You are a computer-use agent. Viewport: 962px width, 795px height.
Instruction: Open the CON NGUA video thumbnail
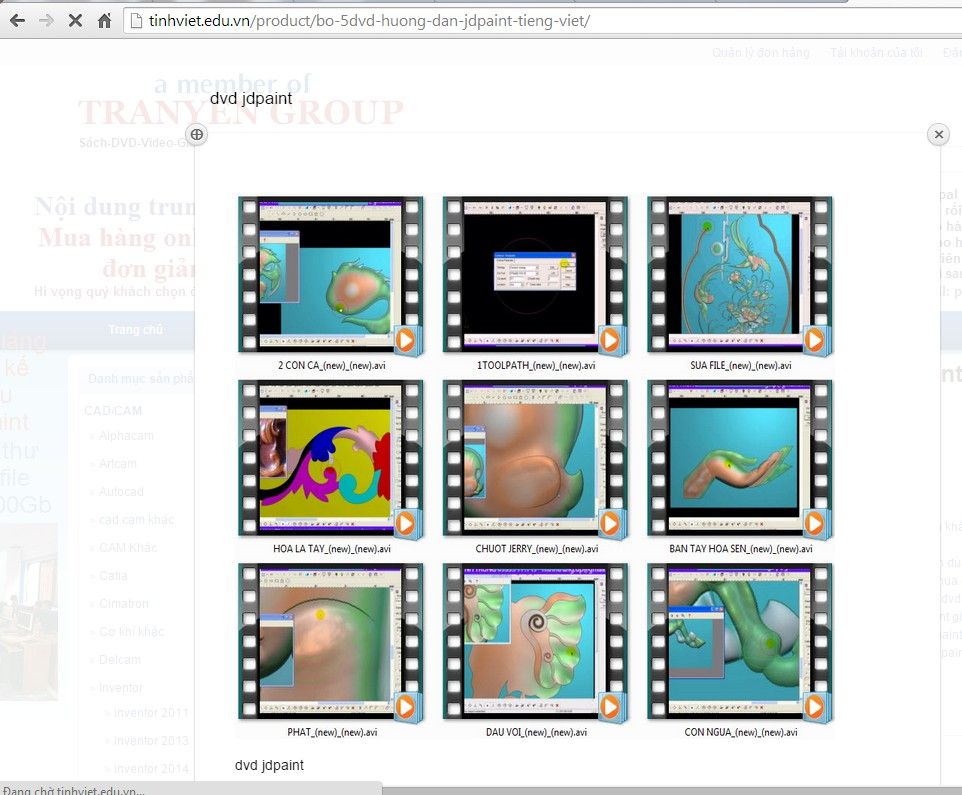(x=740, y=642)
